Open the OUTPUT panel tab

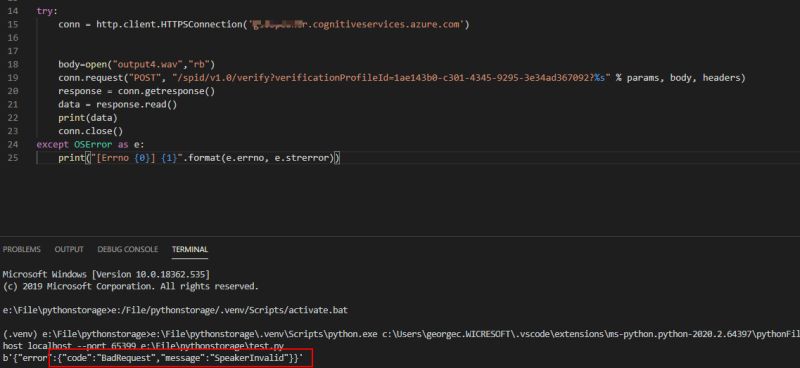click(x=69, y=250)
